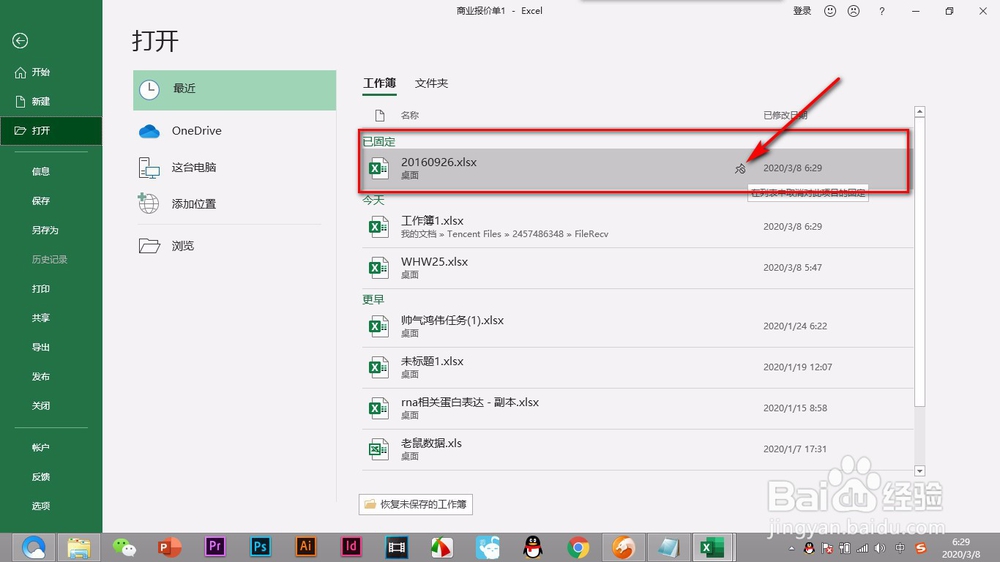The image size is (1000, 562).
Task: Open 帅气鸿伟任务(1).xlsx
Action: 636,326
